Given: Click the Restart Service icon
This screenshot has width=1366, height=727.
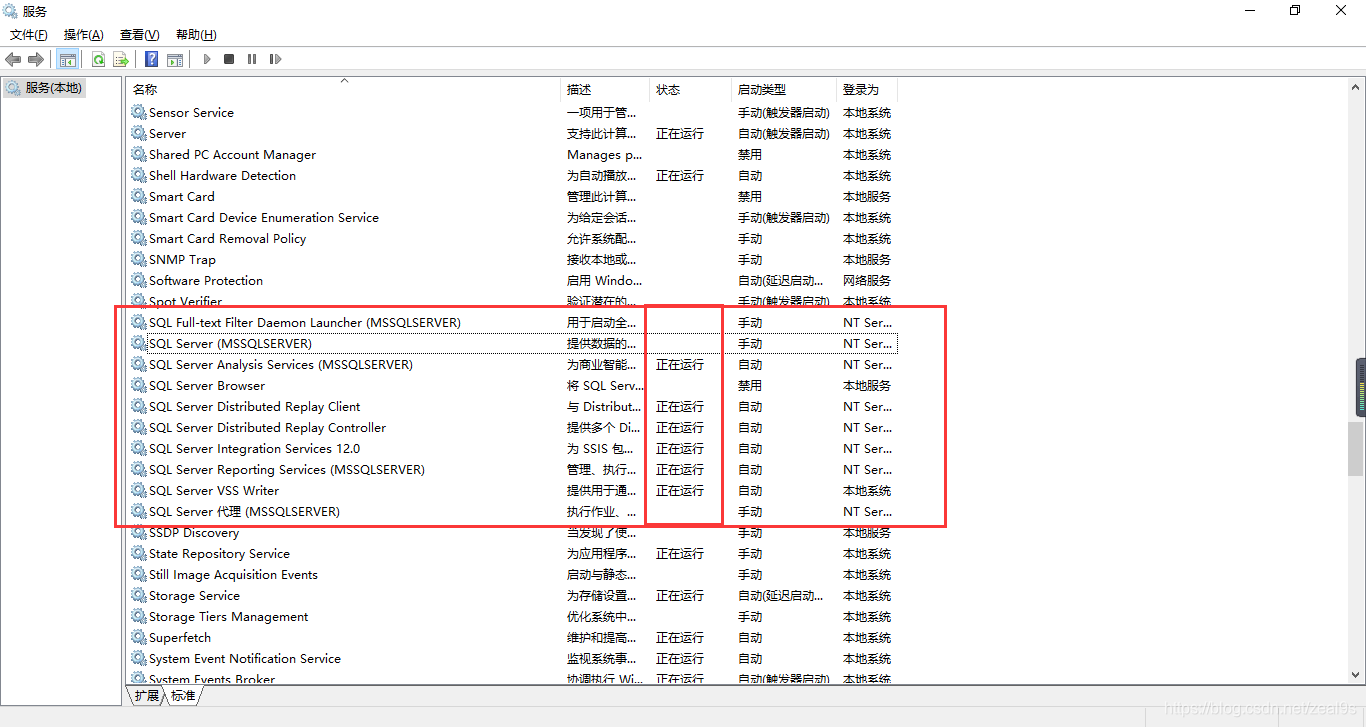Looking at the screenshot, I should click(x=275, y=59).
